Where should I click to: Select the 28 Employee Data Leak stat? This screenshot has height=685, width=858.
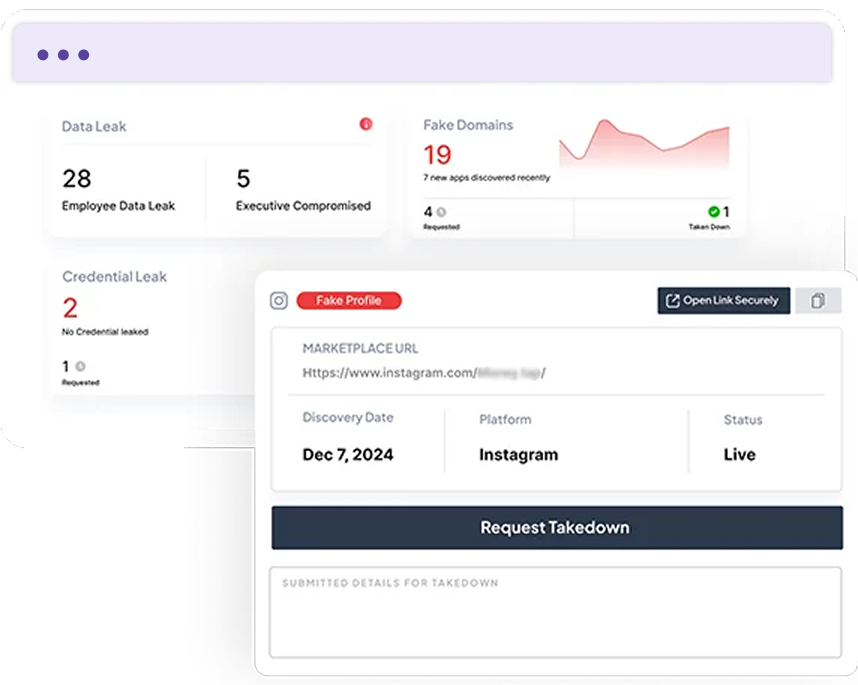118,190
